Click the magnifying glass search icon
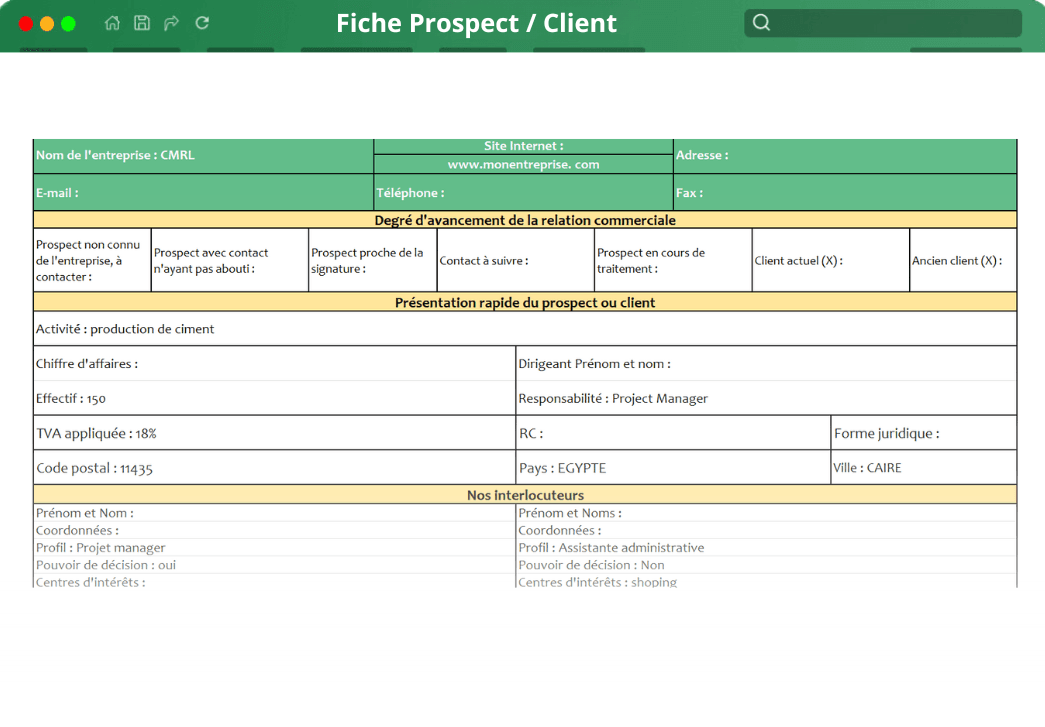Image resolution: width=1045 pixels, height=727 pixels. (x=761, y=22)
